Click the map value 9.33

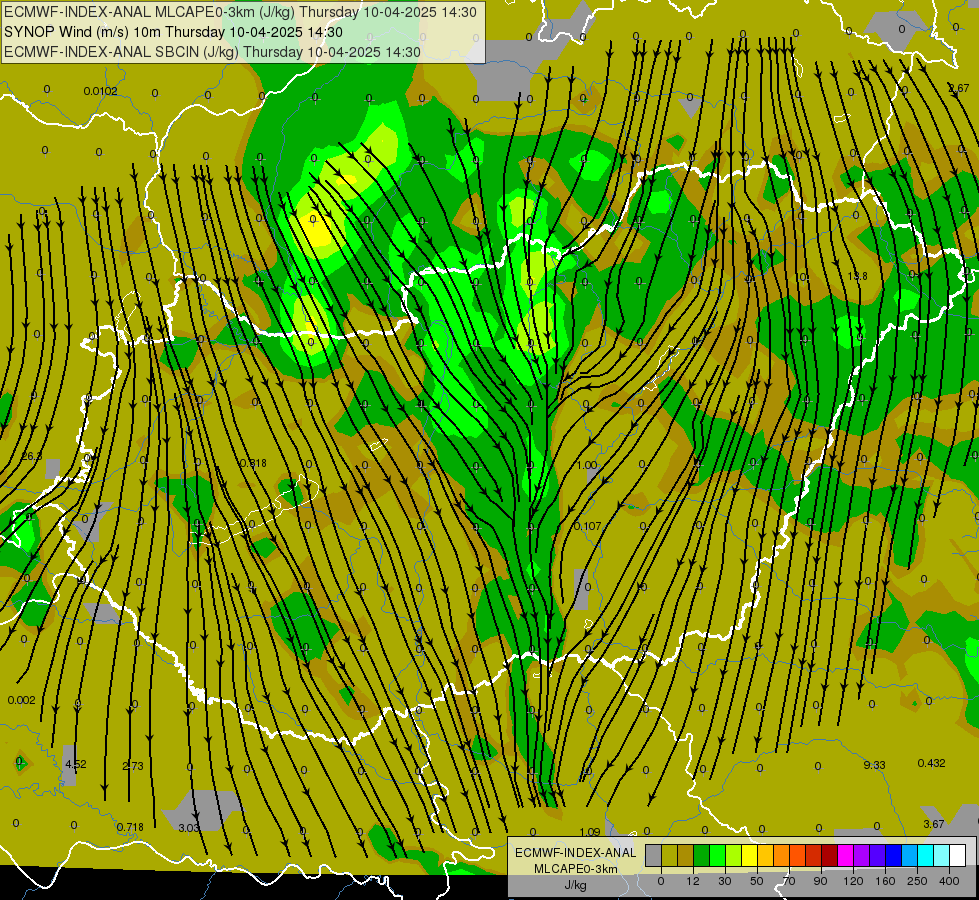874,764
